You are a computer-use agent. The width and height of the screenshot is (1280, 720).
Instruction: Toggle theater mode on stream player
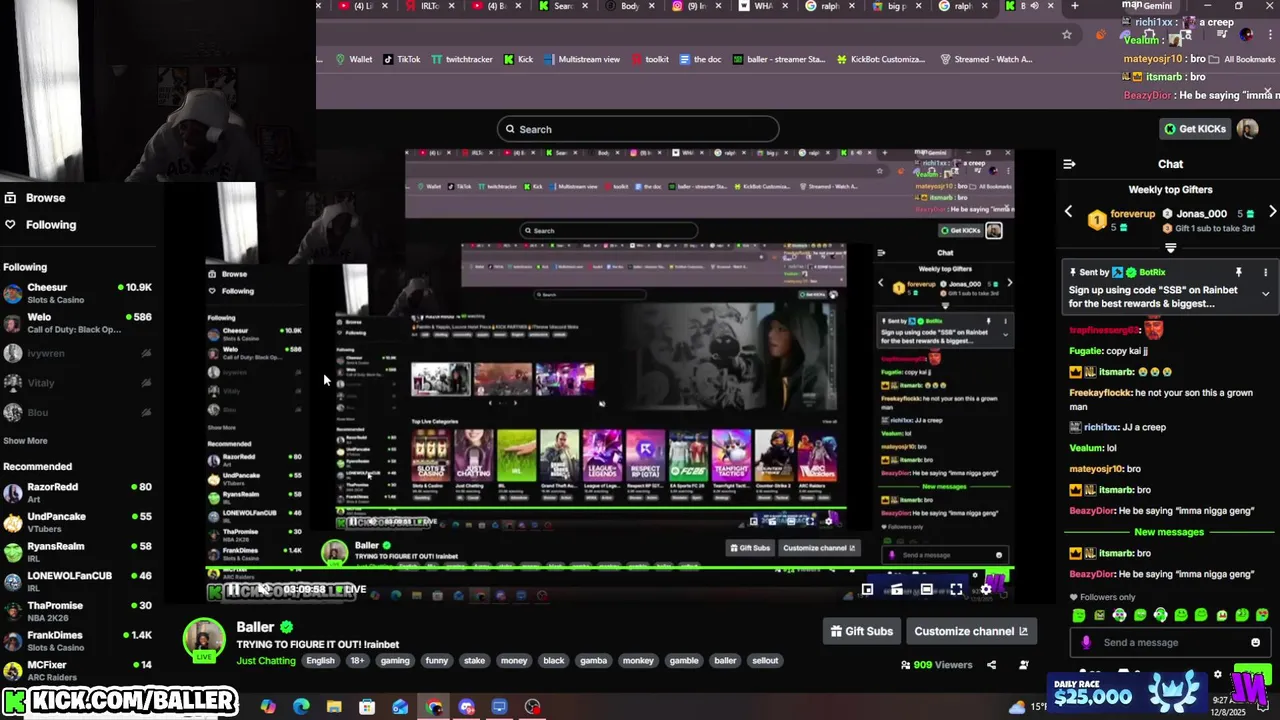[927, 590]
